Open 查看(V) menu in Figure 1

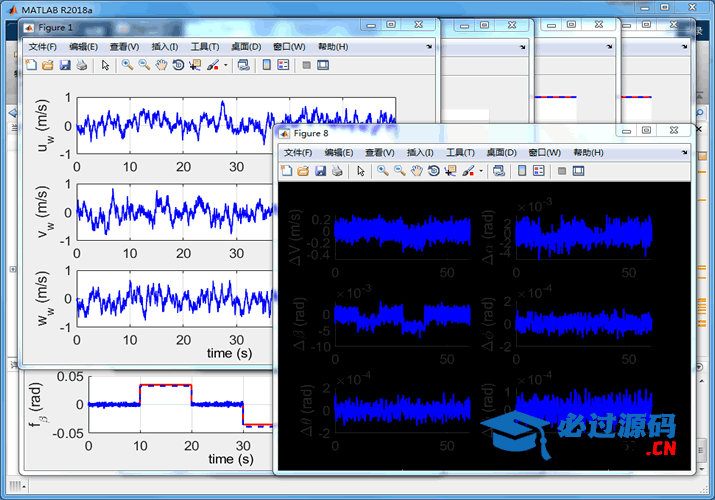point(124,47)
